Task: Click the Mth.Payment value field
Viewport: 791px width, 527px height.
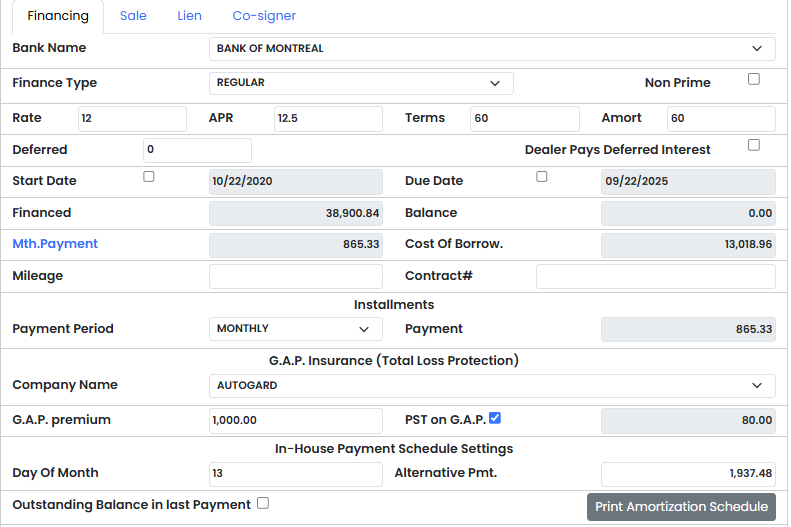Action: [x=296, y=245]
